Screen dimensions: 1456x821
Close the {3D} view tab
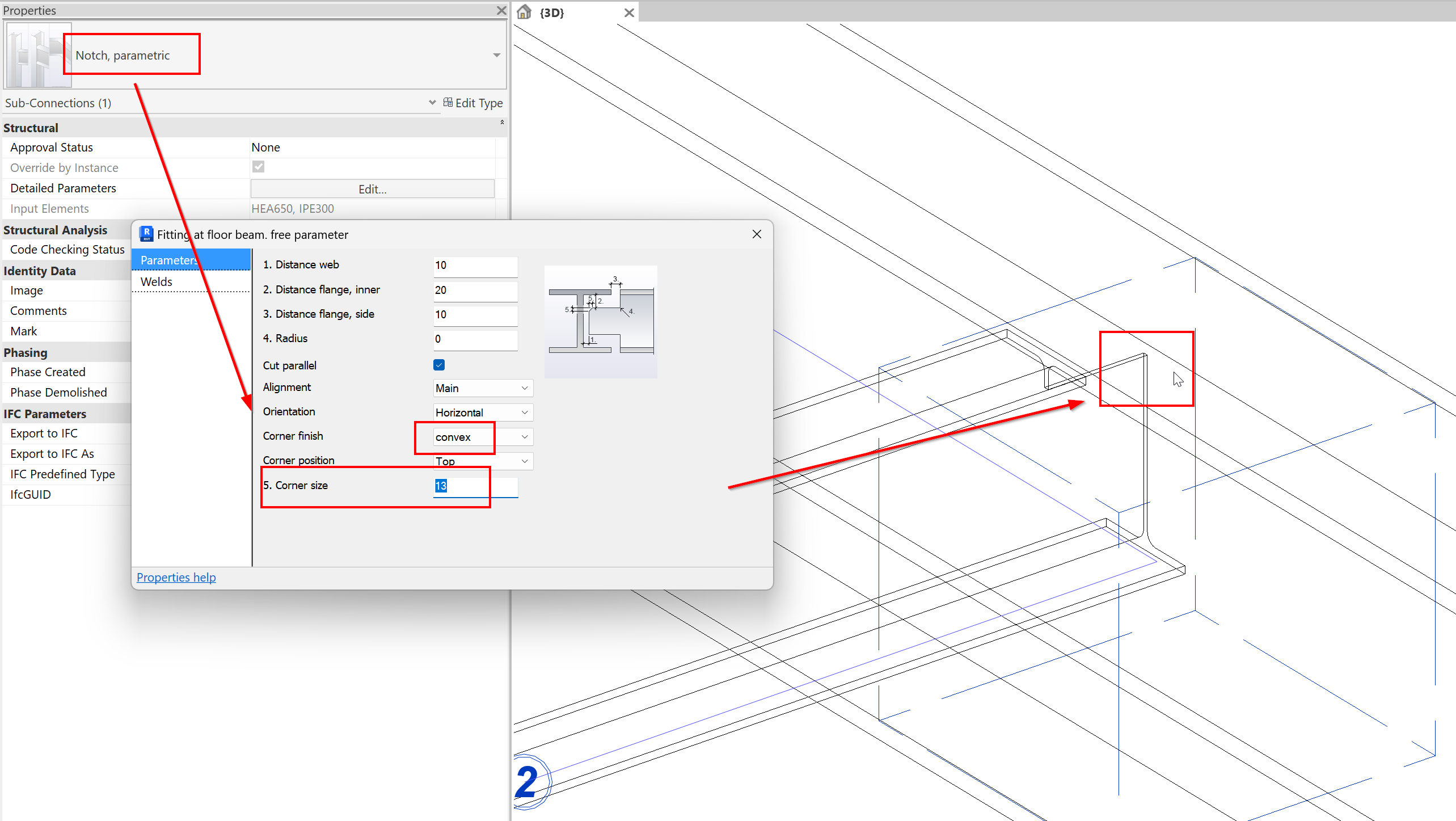pos(628,12)
